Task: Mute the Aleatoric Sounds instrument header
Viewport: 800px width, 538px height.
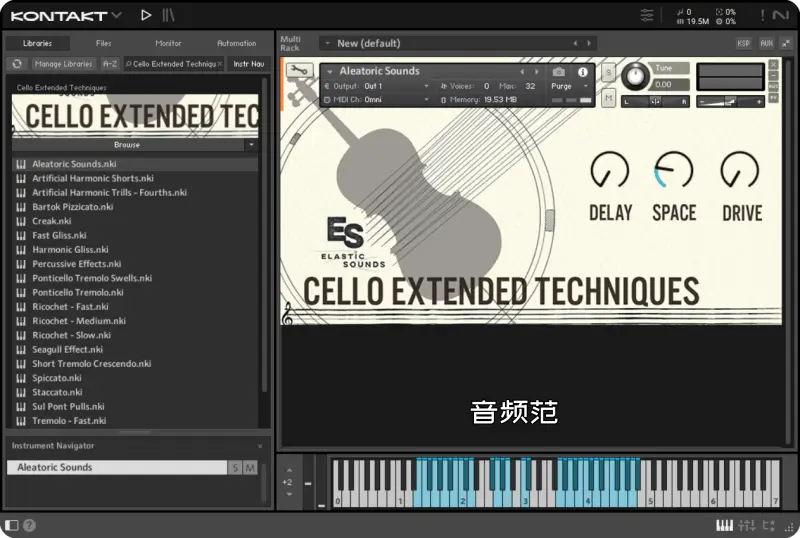Action: pos(608,98)
